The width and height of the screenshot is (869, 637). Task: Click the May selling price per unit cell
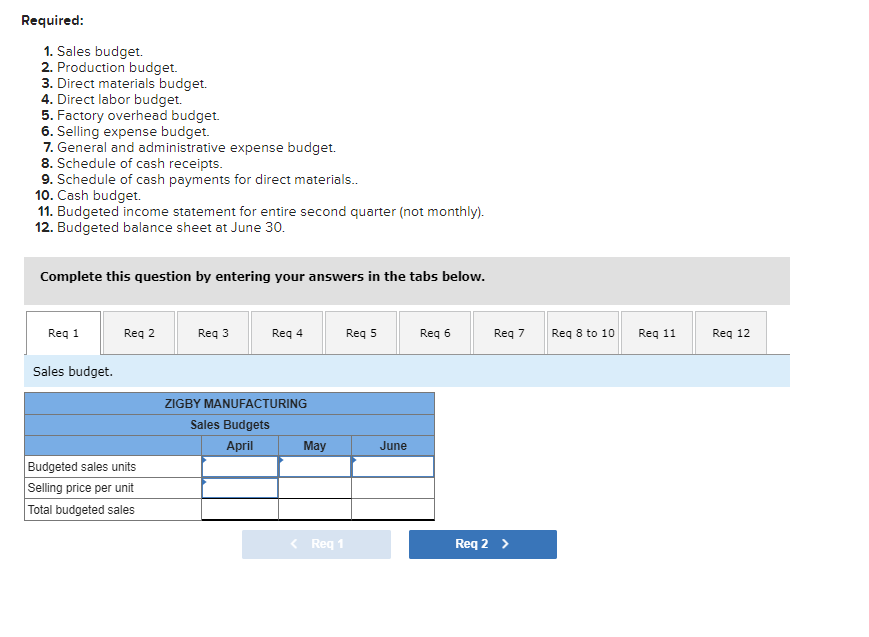pos(314,488)
